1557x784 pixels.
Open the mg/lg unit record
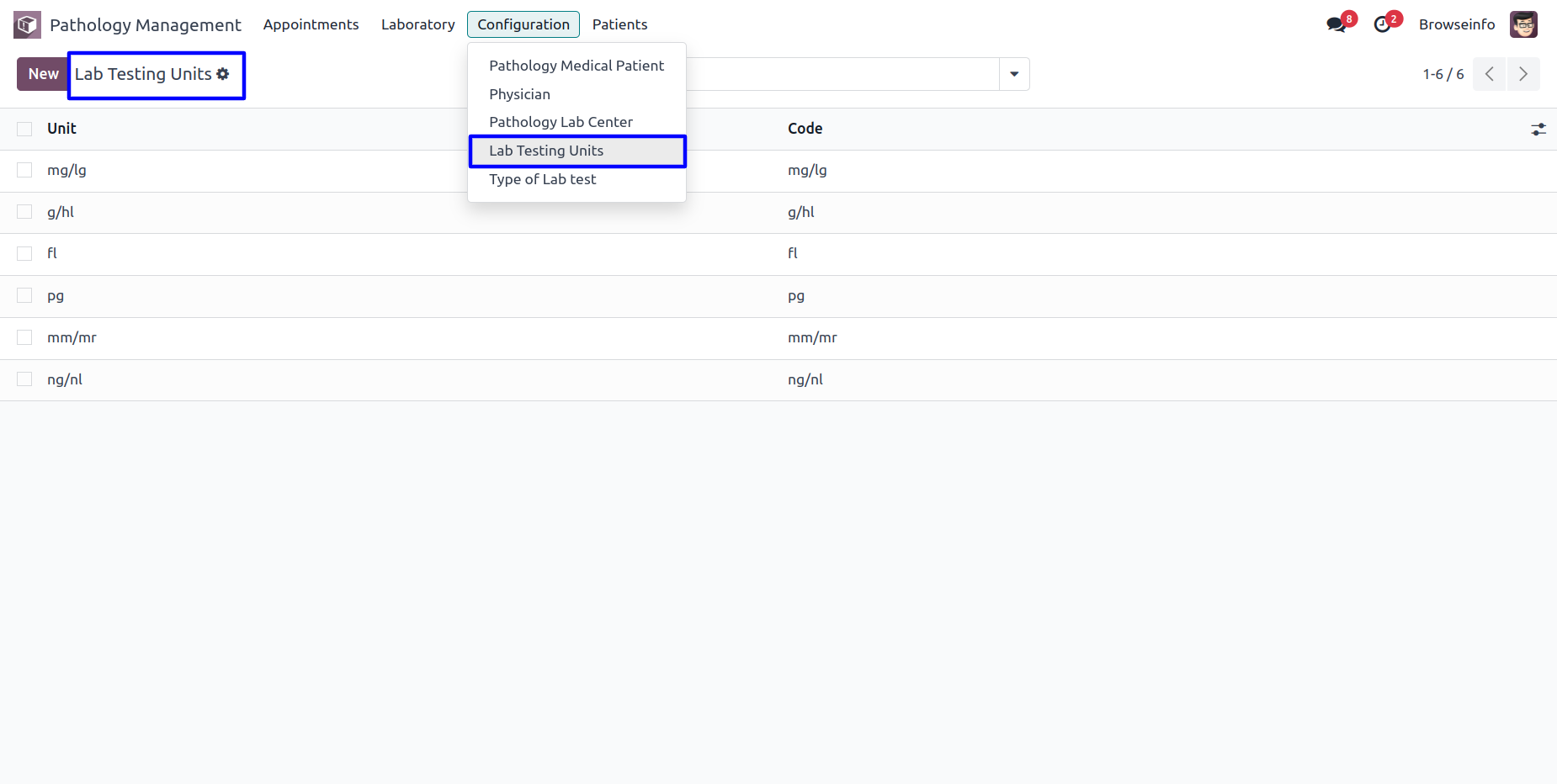pyautogui.click(x=66, y=170)
